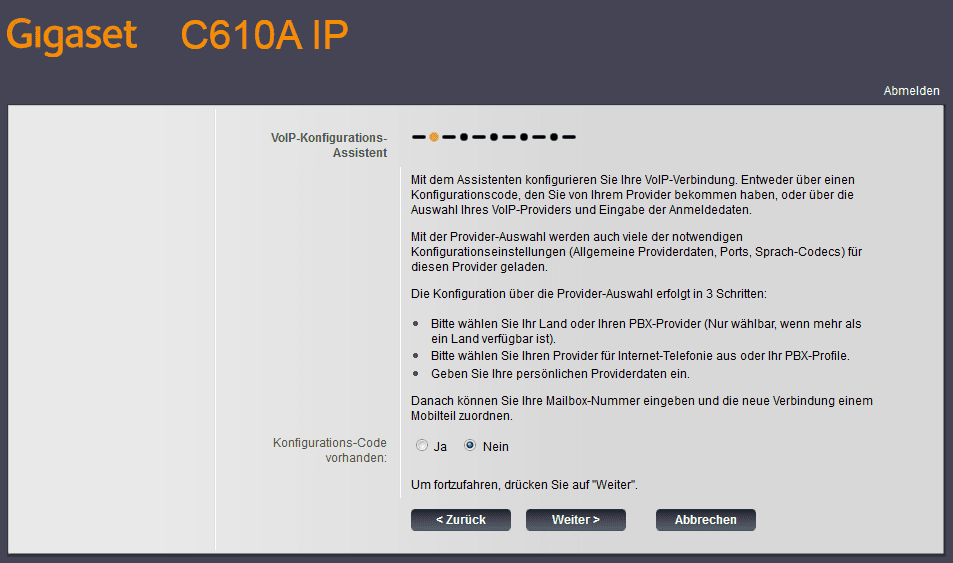This screenshot has width=953, height=563.
Task: Select the Ja radio button
Action: [x=422, y=446]
